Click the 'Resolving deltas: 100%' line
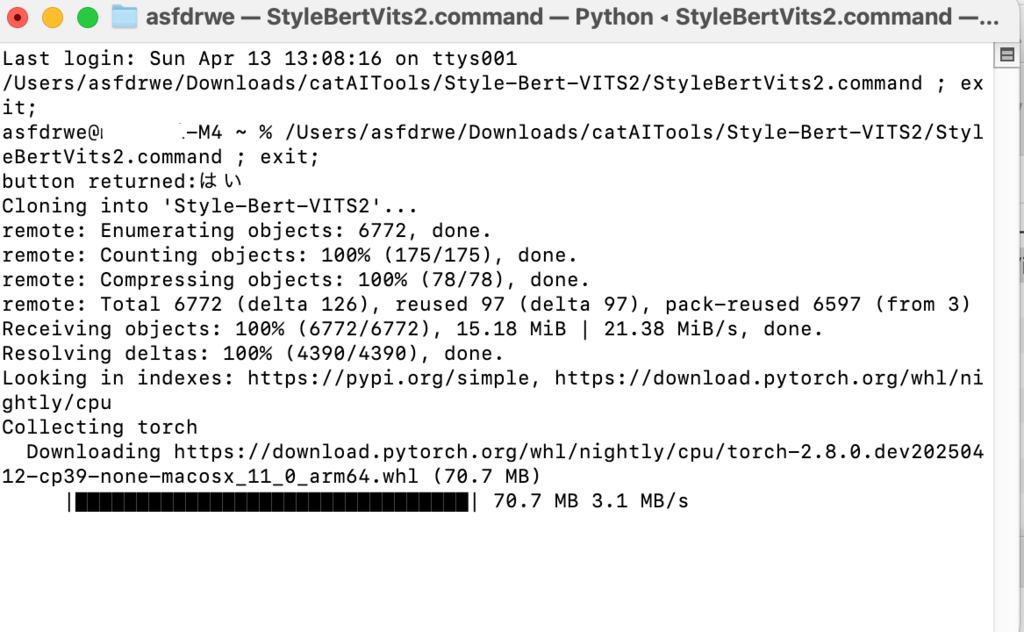The image size is (1024, 632). click(x=253, y=354)
